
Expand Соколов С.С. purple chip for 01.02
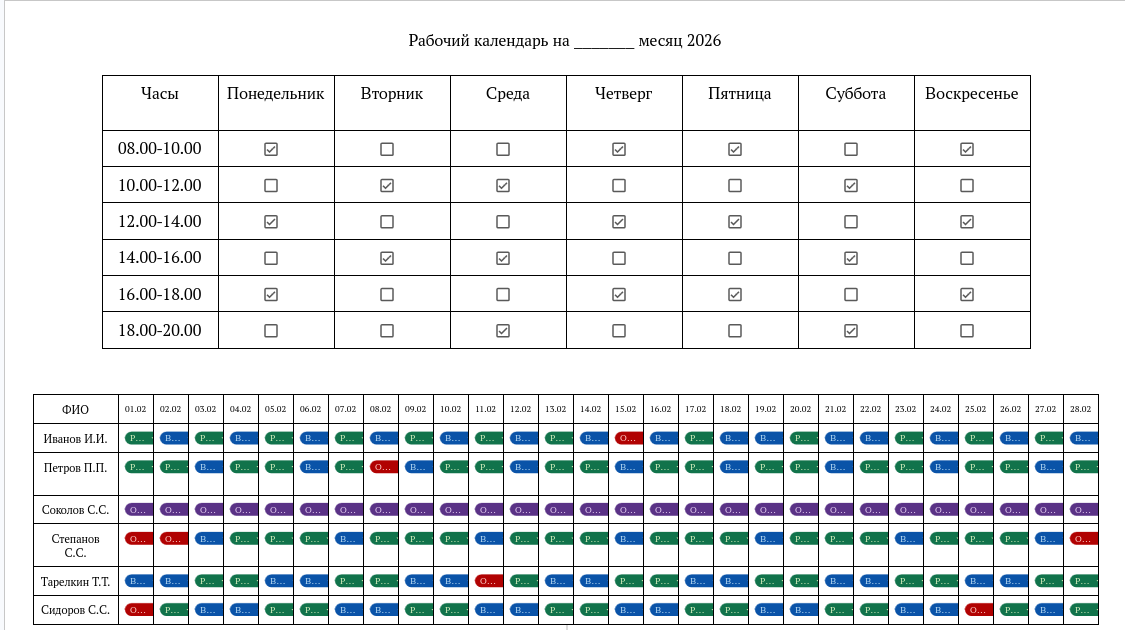pyautogui.click(x=137, y=509)
